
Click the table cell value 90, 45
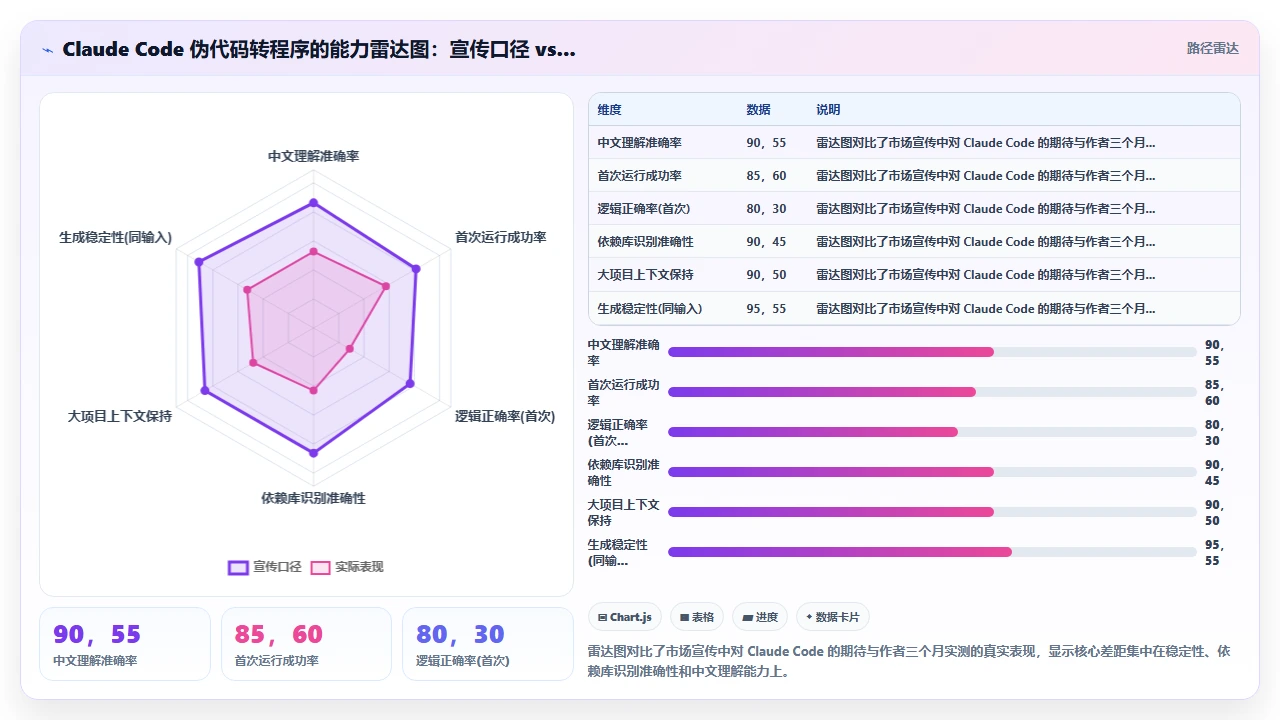tap(766, 242)
